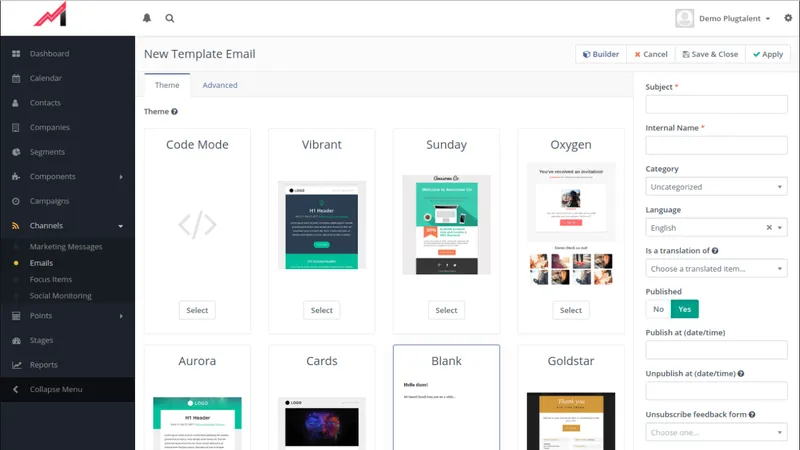Click the Points calculator icon
800x450 pixels.
(16, 316)
